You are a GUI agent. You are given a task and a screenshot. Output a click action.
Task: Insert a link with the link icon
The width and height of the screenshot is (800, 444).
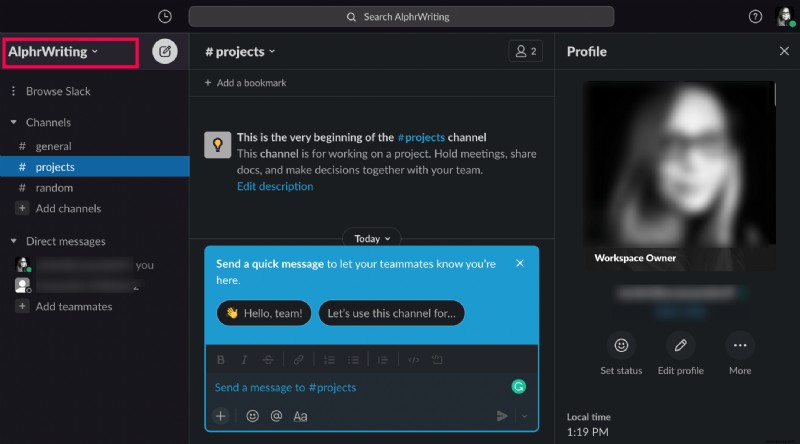pyautogui.click(x=298, y=360)
